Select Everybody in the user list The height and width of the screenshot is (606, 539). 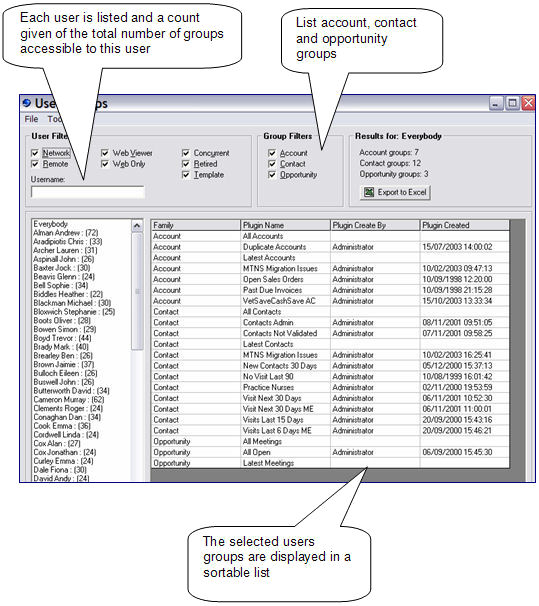click(51, 224)
